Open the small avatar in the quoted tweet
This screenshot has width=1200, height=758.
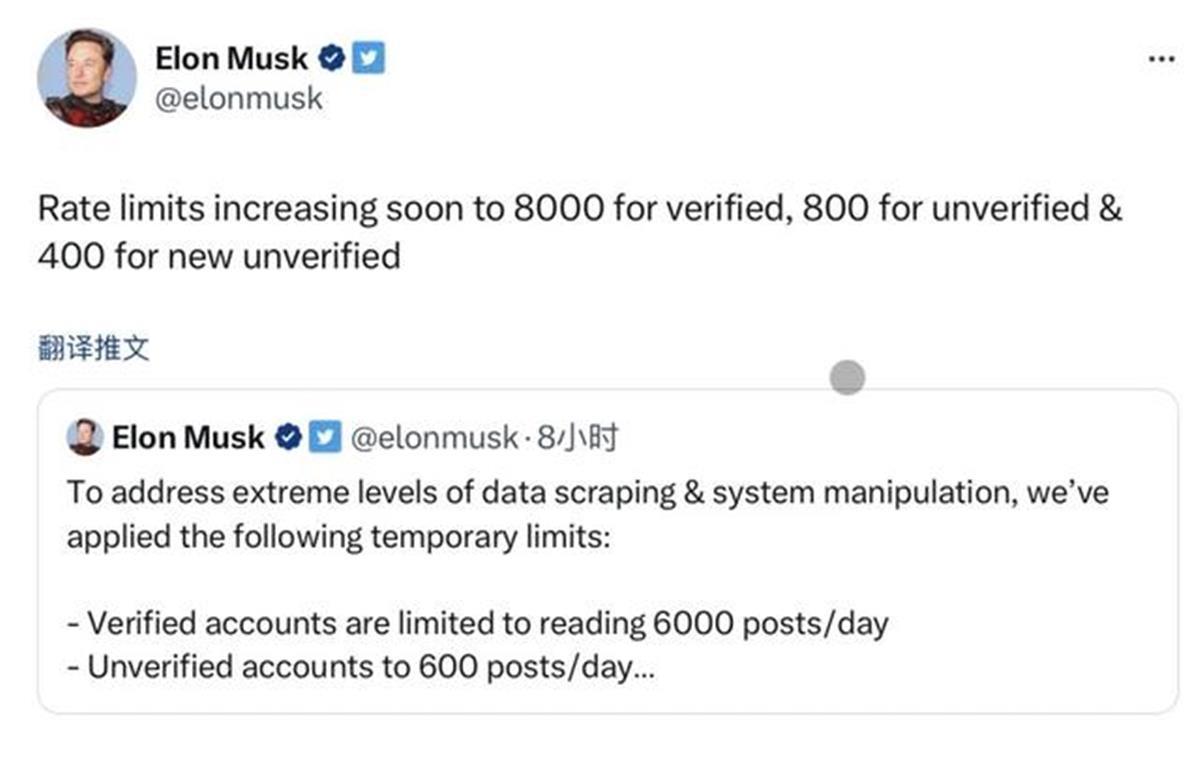click(x=84, y=437)
